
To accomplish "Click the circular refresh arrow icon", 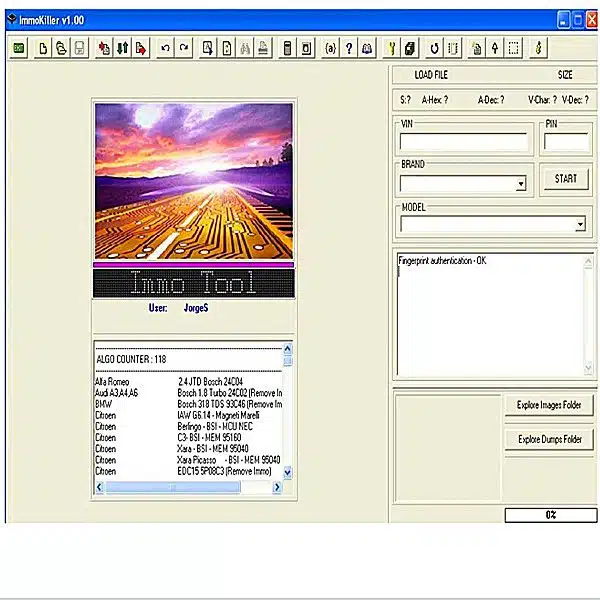I will [x=434, y=47].
